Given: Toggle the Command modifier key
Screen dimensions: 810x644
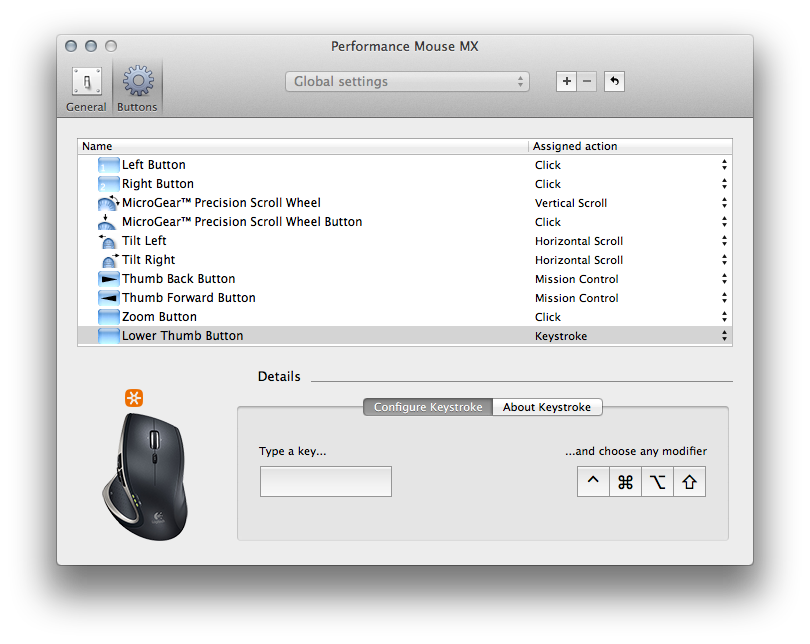Looking at the screenshot, I should point(625,482).
